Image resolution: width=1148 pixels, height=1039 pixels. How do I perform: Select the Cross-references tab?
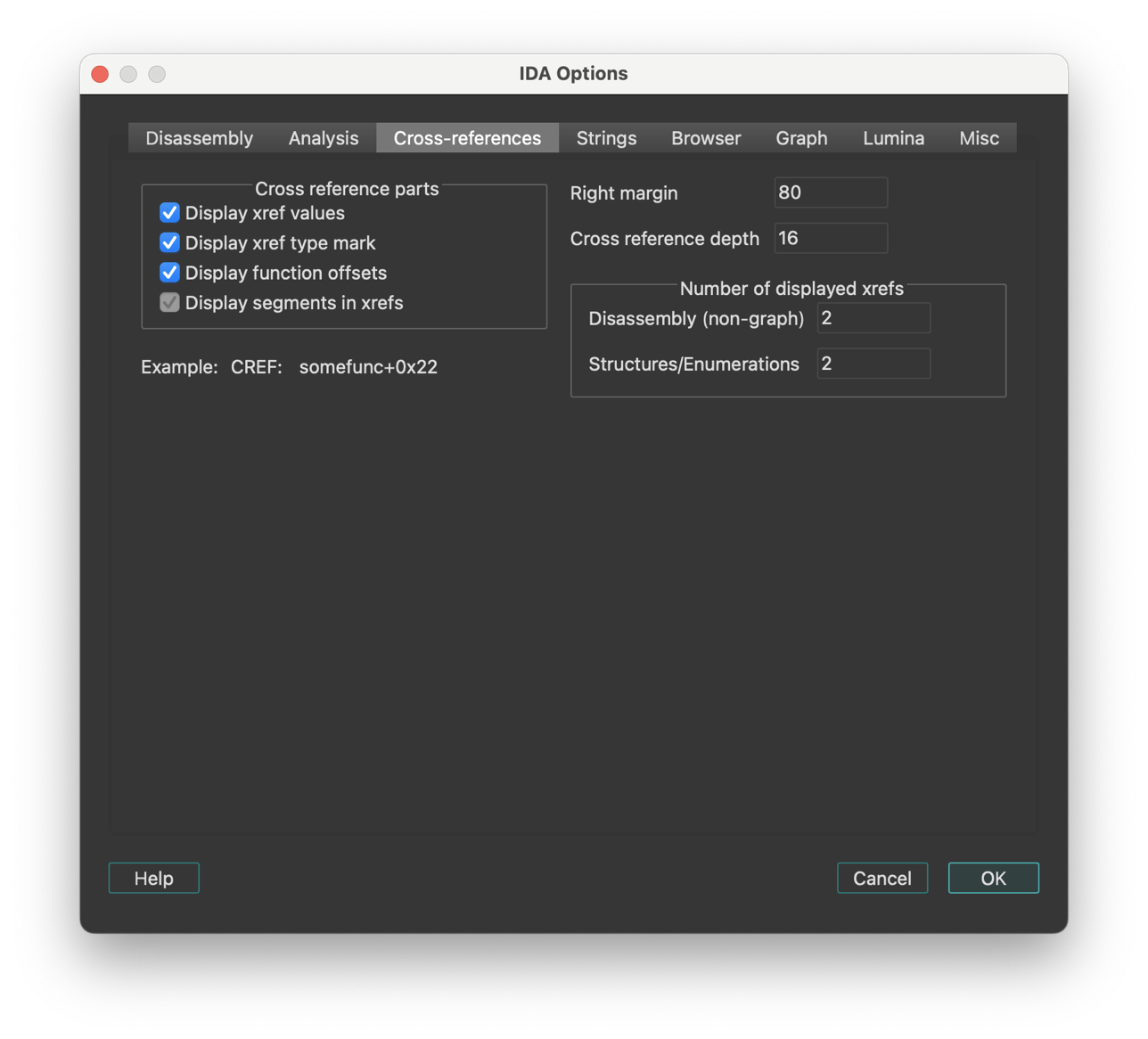click(x=466, y=138)
